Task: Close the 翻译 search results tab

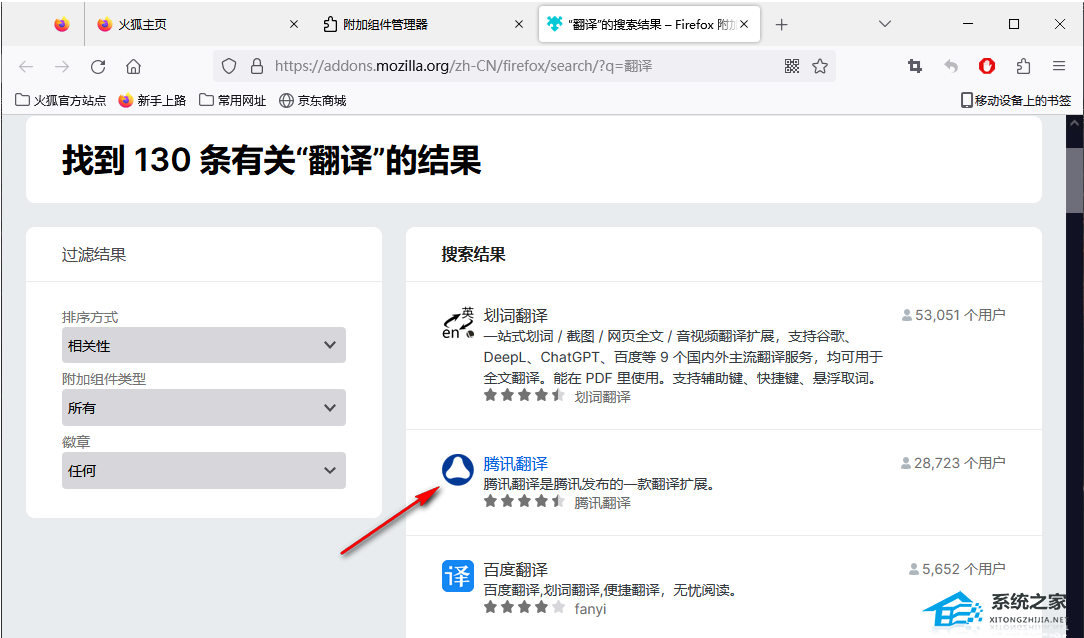Action: pos(744,24)
